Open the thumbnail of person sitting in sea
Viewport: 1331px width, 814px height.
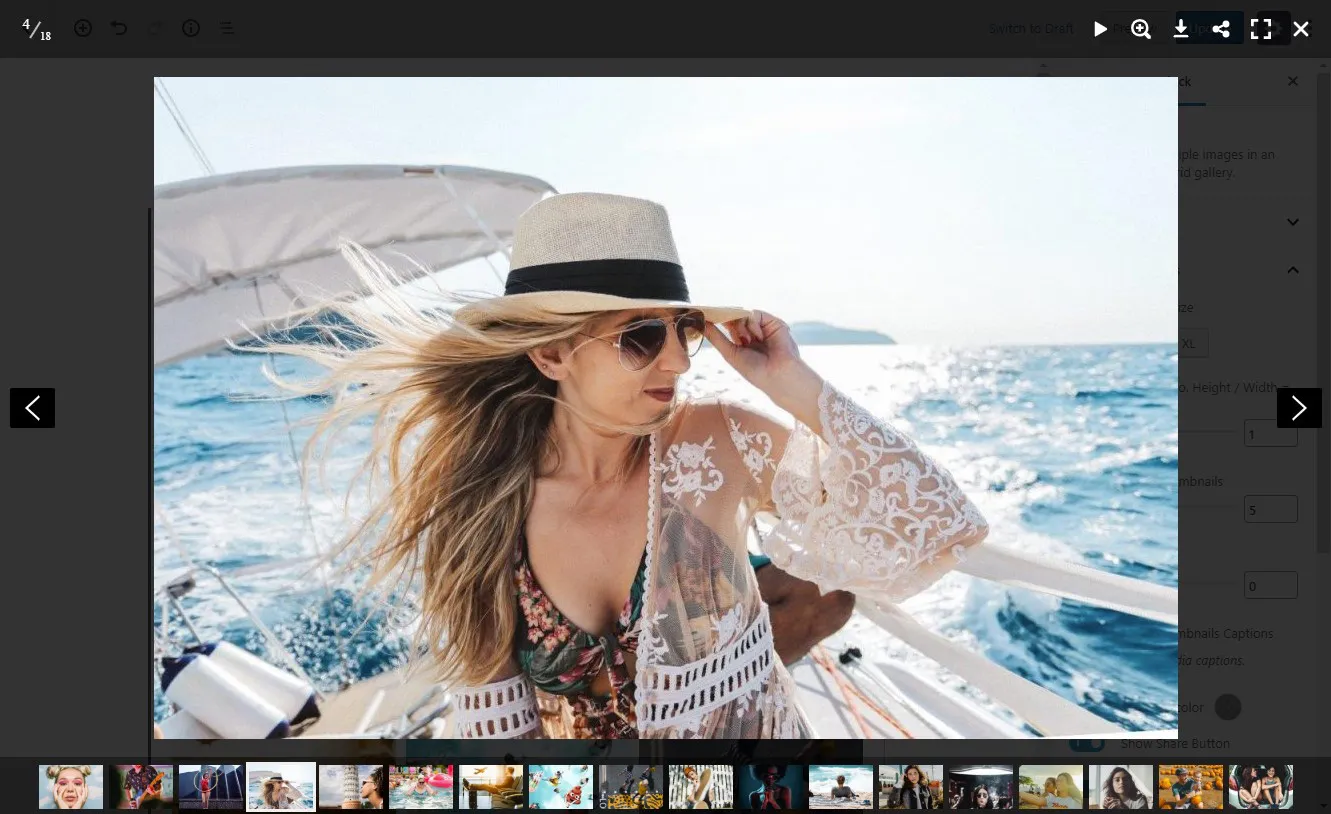coord(841,787)
